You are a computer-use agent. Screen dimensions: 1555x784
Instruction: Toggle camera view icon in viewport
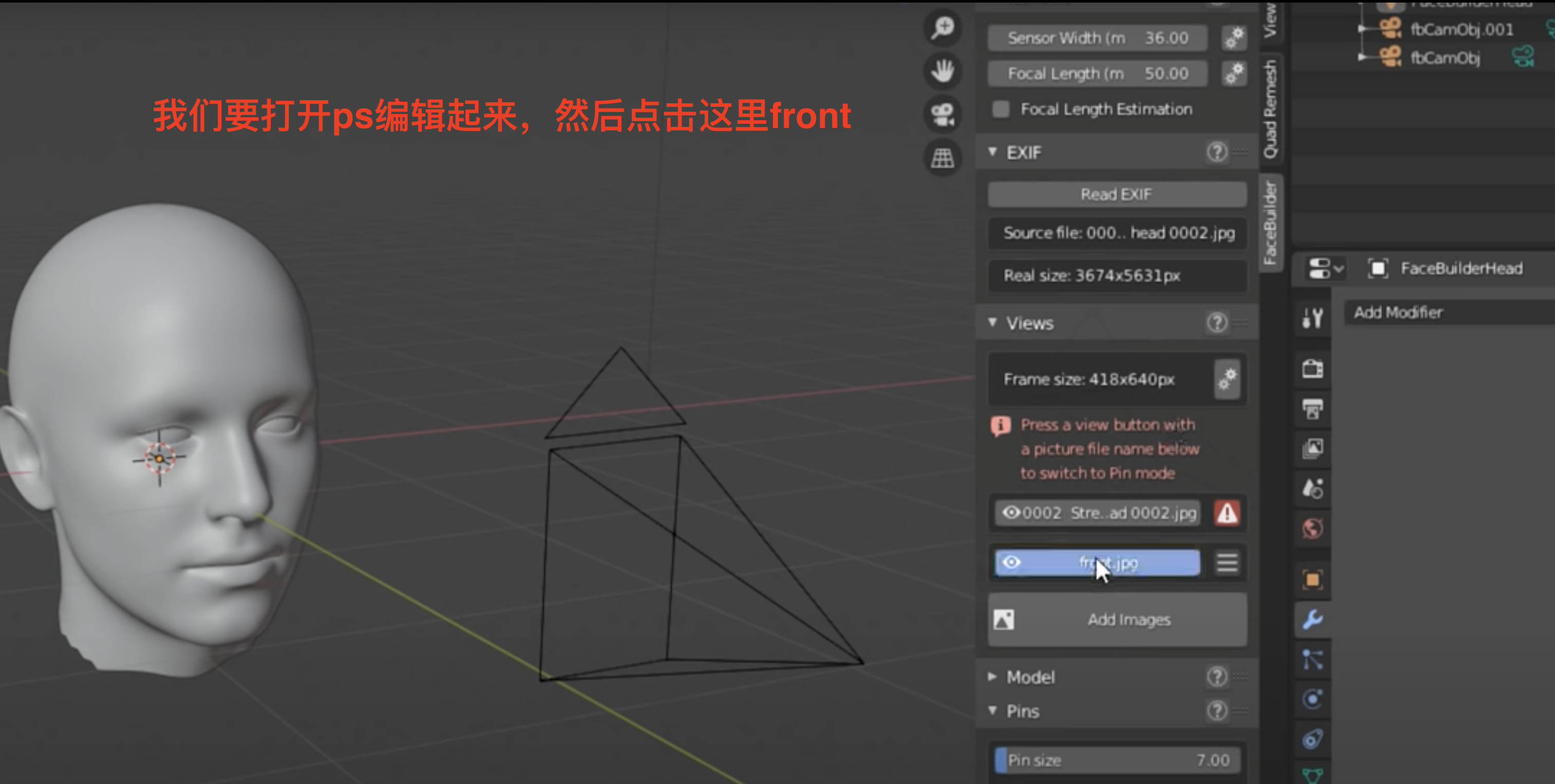click(942, 115)
